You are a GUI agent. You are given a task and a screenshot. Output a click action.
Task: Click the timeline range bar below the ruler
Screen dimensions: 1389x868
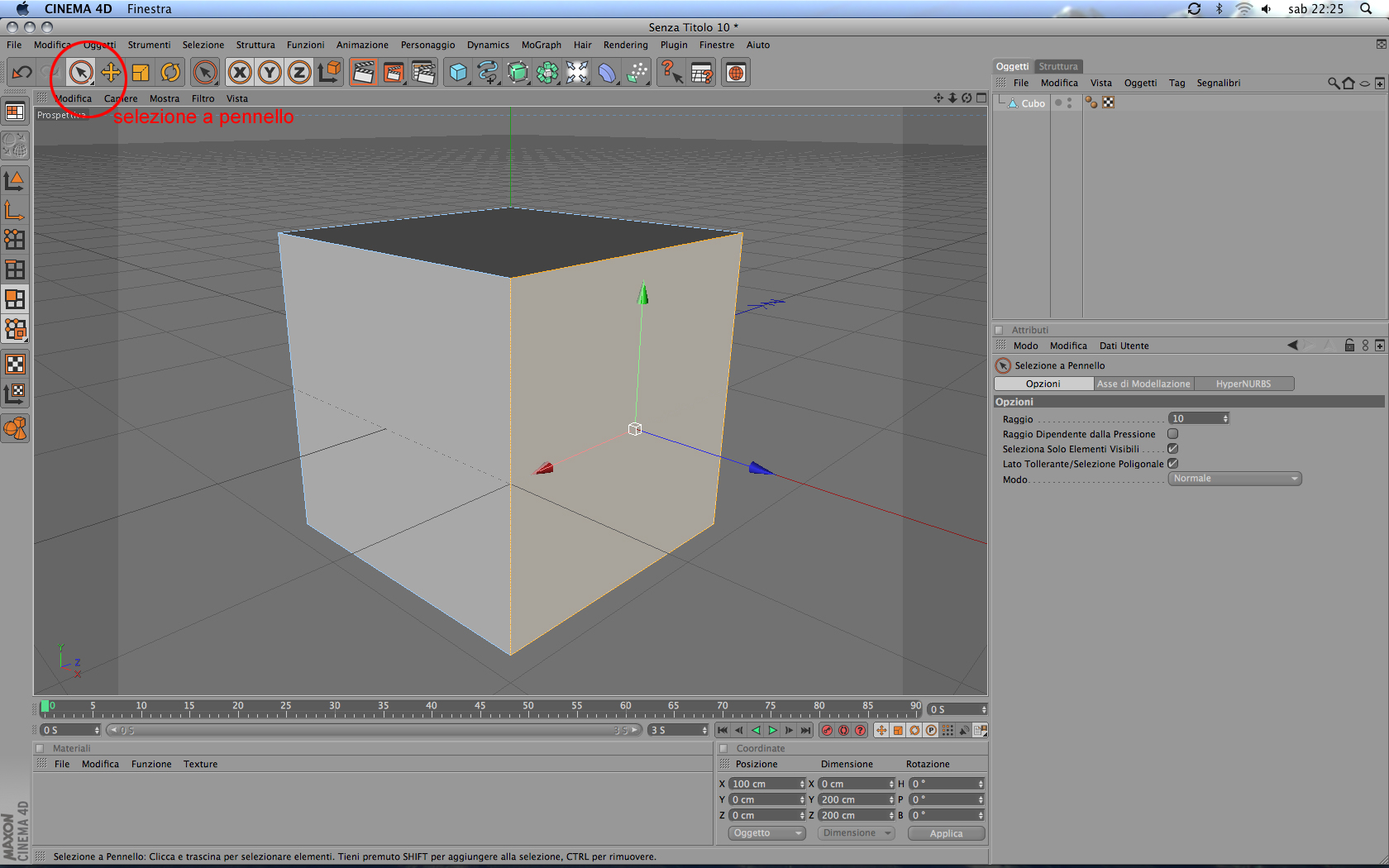pos(375,730)
